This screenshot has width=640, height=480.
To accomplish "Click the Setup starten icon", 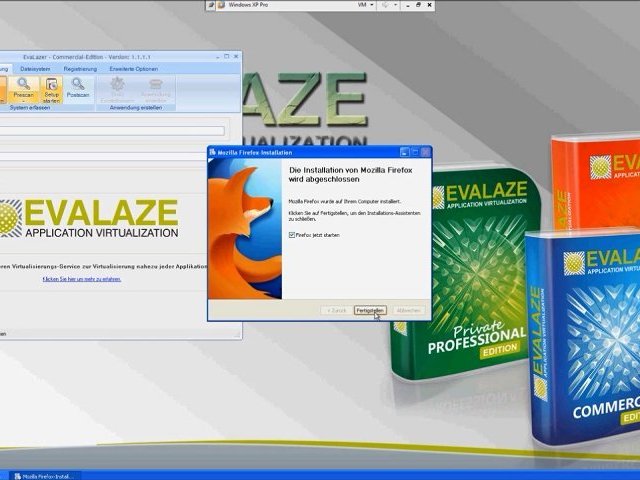I will pos(51,85).
